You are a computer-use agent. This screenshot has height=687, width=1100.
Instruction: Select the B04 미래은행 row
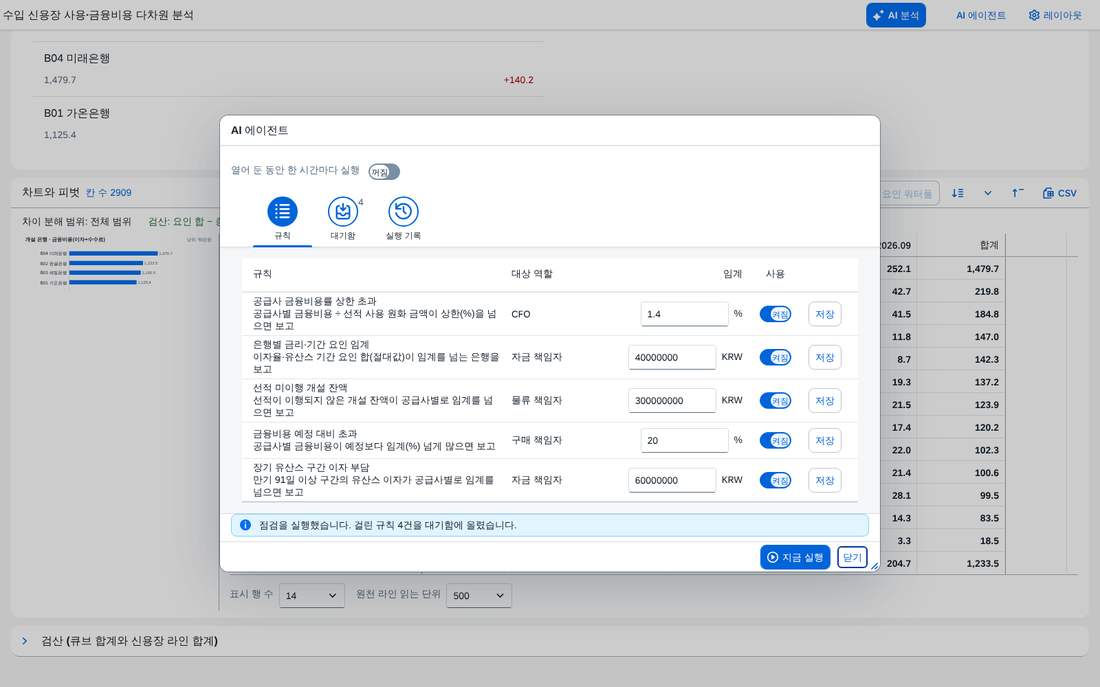pos(288,69)
